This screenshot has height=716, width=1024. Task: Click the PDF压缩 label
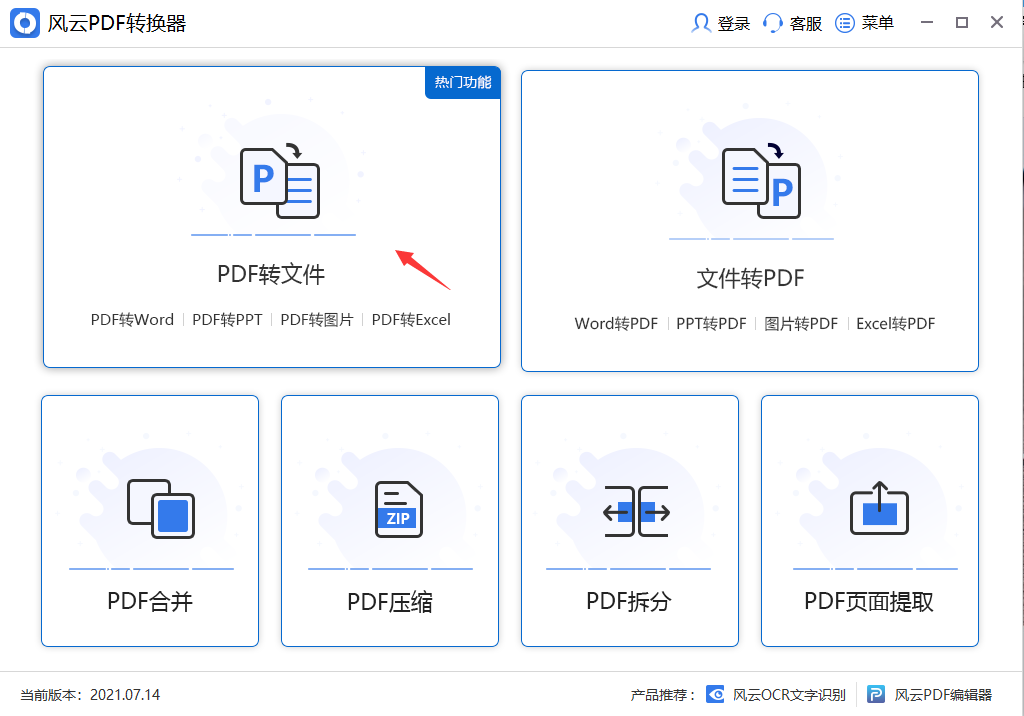389,602
